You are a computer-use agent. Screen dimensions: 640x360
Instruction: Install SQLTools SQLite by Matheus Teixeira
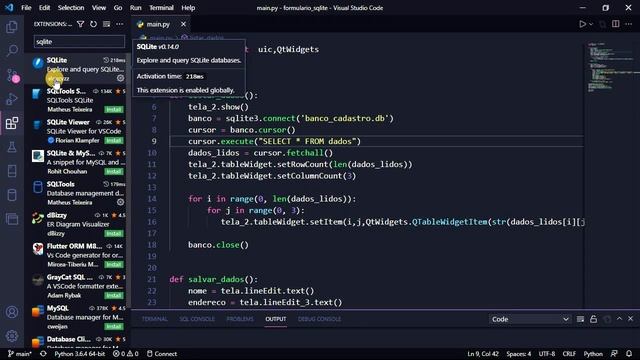tap(113, 109)
